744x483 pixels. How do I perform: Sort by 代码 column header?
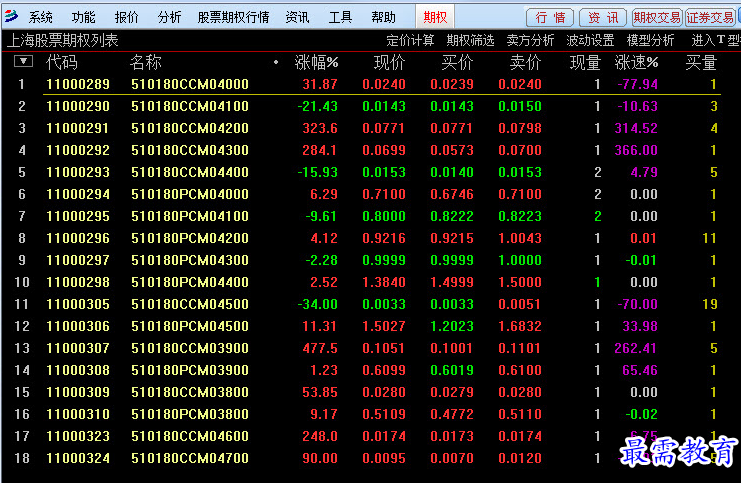click(x=62, y=62)
